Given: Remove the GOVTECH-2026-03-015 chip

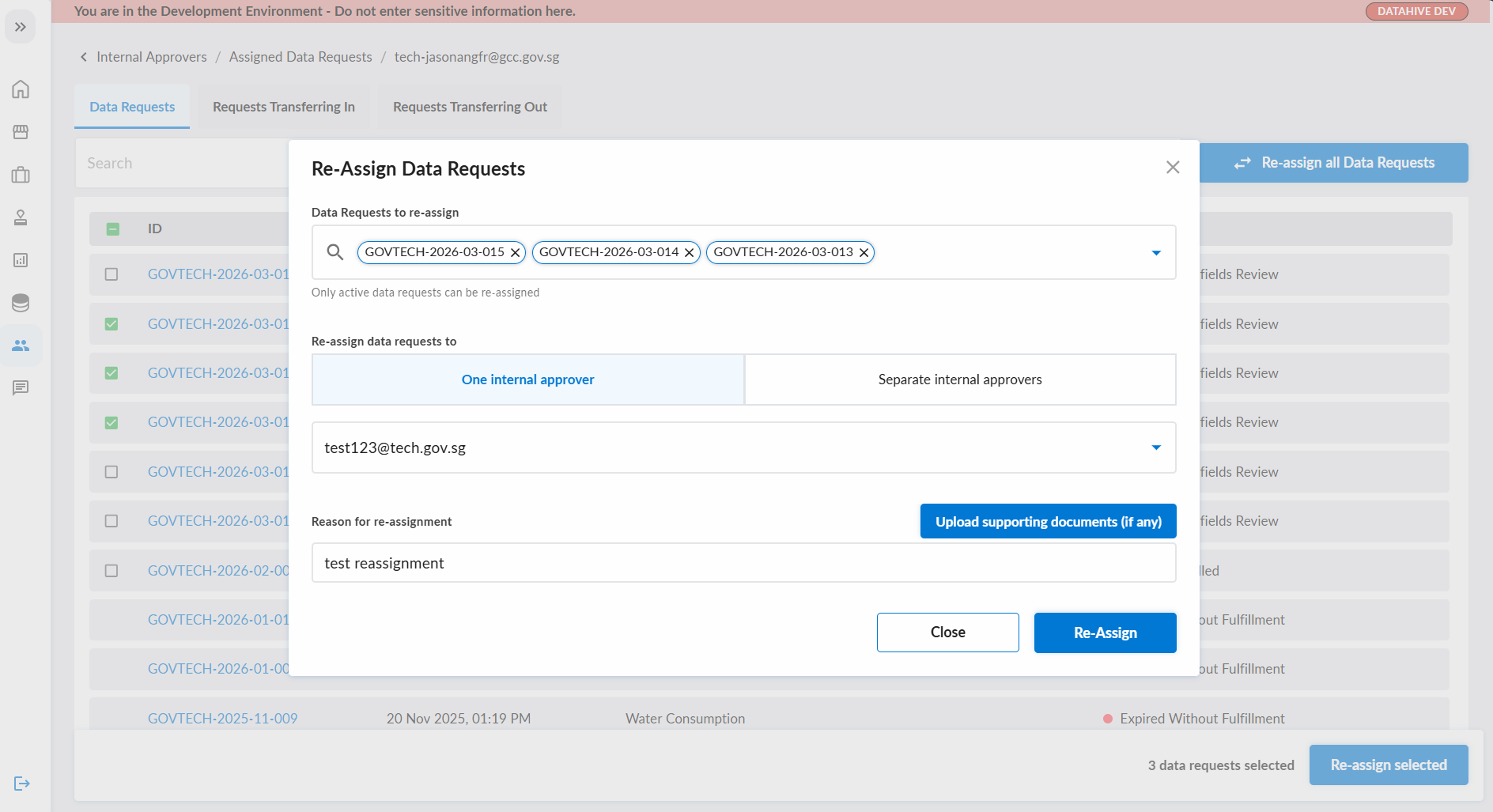Looking at the screenshot, I should tap(516, 252).
